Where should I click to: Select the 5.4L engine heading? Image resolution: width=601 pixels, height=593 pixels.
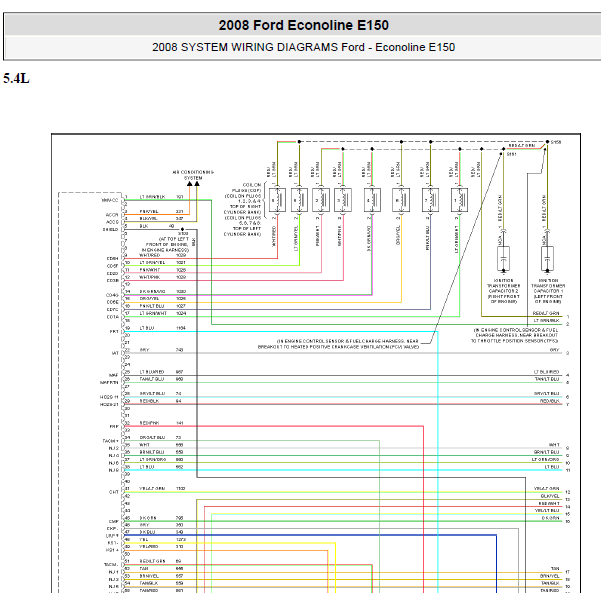click(x=16, y=78)
